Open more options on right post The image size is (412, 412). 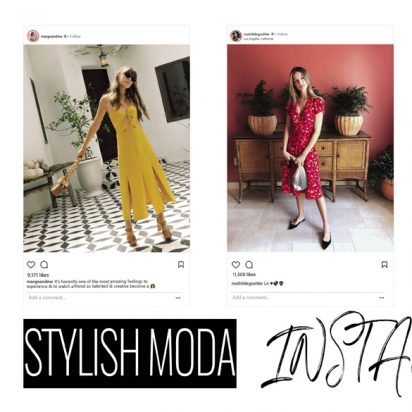point(382,298)
